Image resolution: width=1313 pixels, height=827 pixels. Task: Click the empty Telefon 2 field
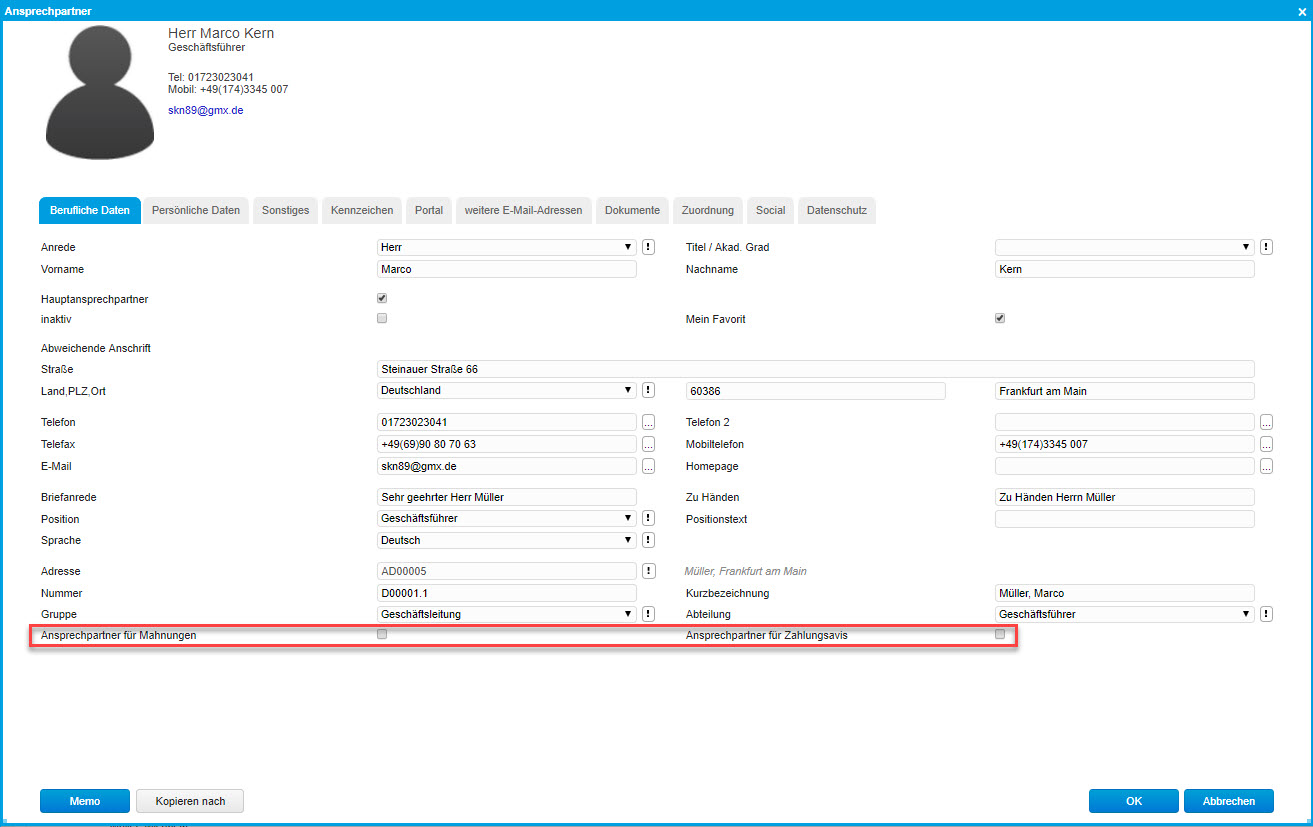tap(1125, 422)
